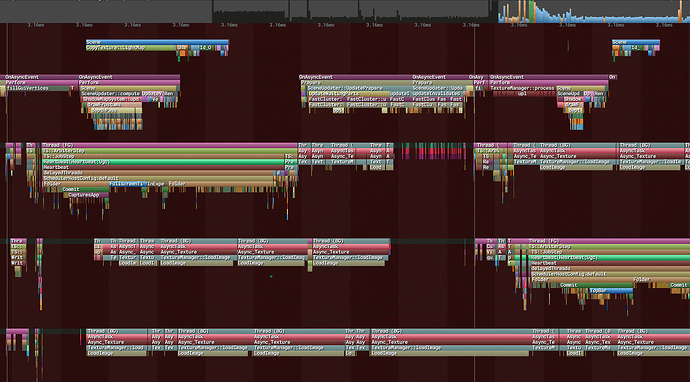Click the blue FullScreenTi bar
The height and width of the screenshot is (382, 690).
pyautogui.click(x=128, y=184)
